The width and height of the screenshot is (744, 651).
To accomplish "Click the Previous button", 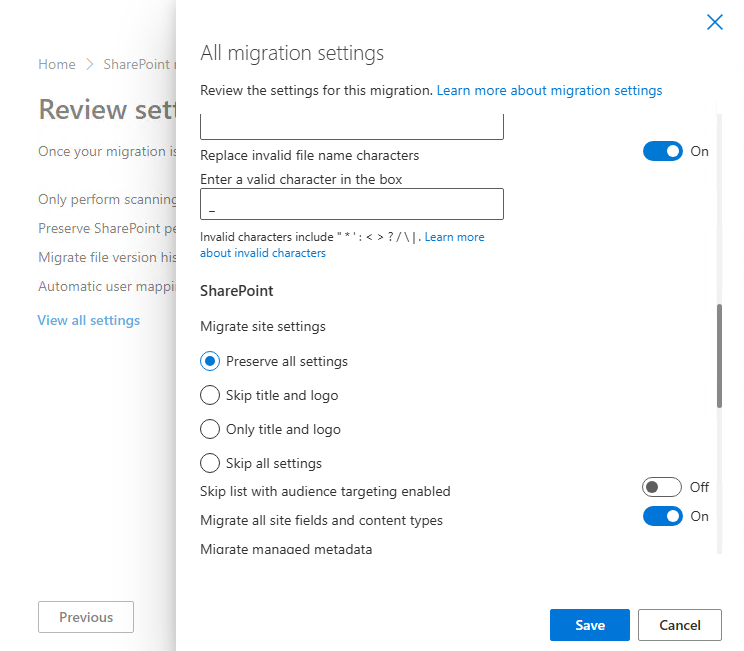I will [x=86, y=617].
